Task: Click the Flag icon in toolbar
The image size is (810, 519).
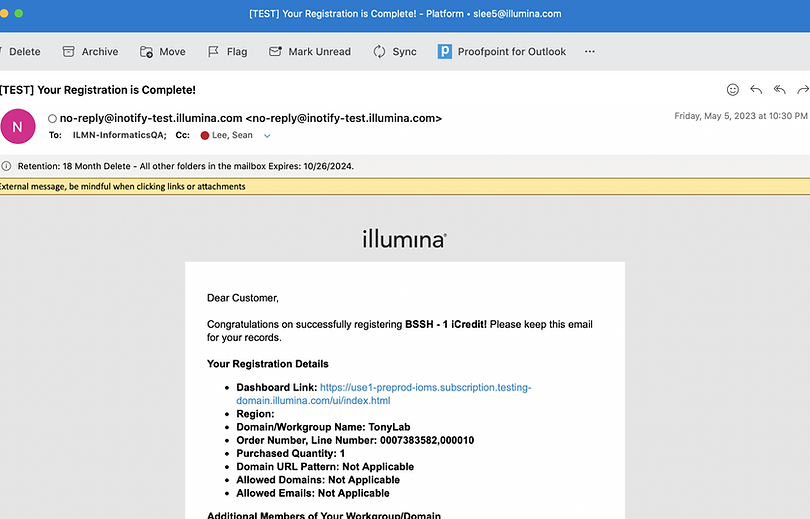Action: (213, 51)
